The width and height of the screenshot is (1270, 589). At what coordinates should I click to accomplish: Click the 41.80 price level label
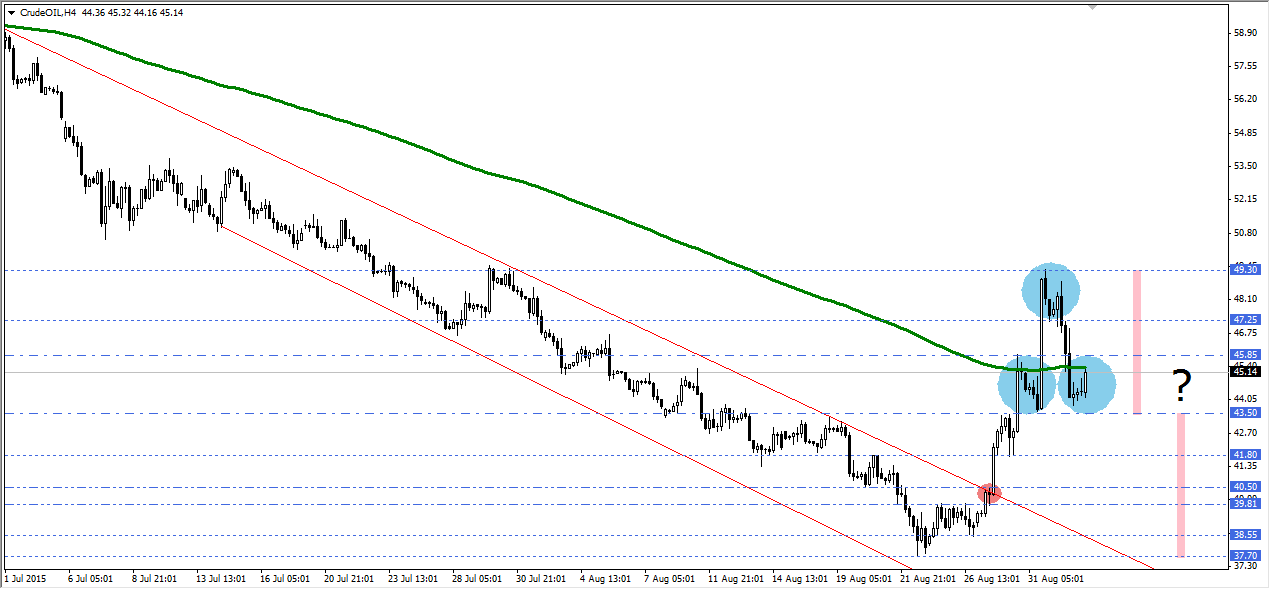(x=1246, y=454)
